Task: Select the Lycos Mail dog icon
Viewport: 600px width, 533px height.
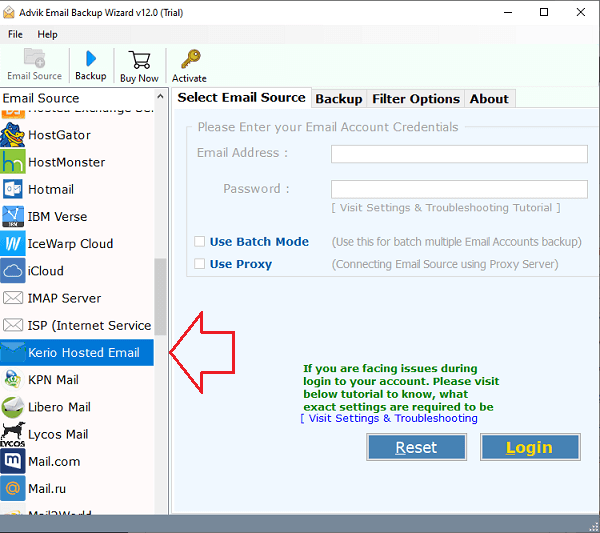Action: coord(13,434)
